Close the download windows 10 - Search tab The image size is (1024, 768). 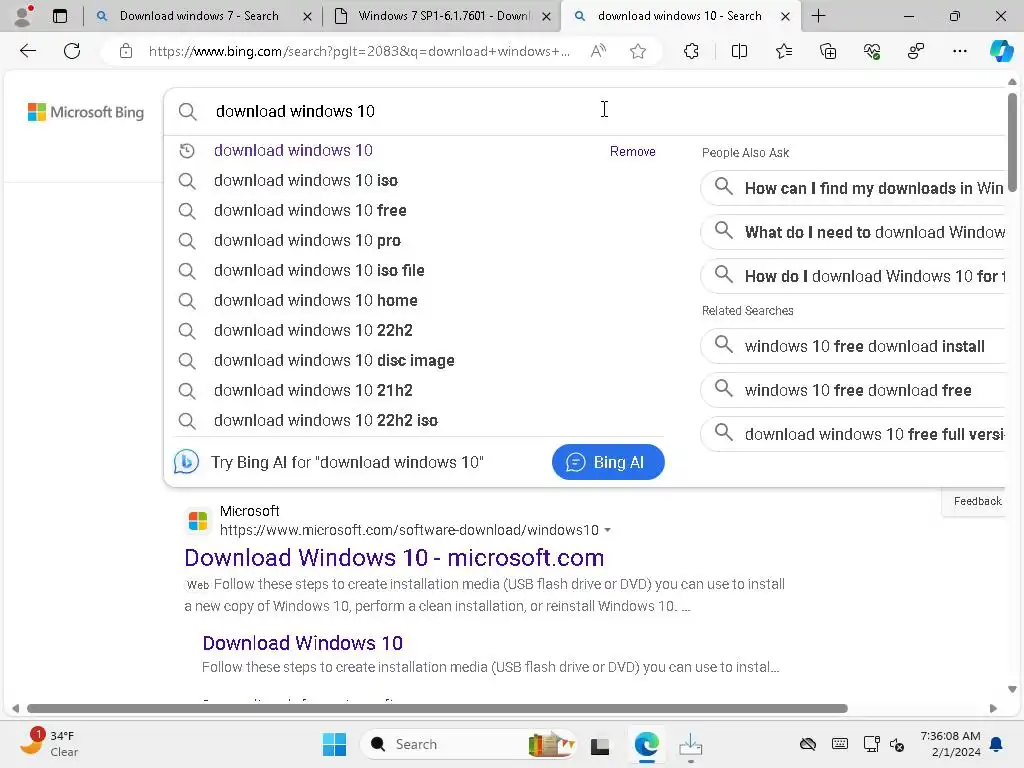click(x=786, y=16)
